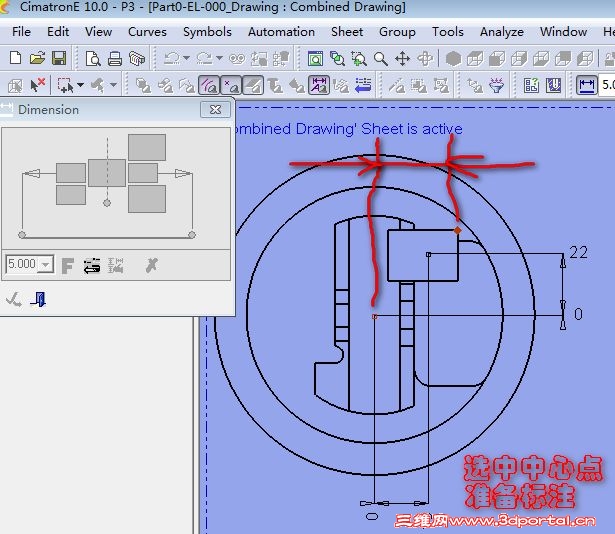Click the Zoom All window icon
Image resolution: width=615 pixels, height=534 pixels.
tap(315, 59)
